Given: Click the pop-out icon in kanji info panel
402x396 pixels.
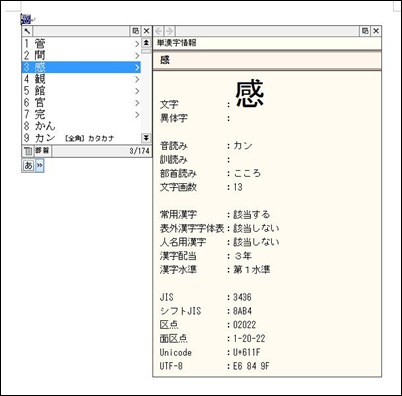Looking at the screenshot, I should 365,31.
